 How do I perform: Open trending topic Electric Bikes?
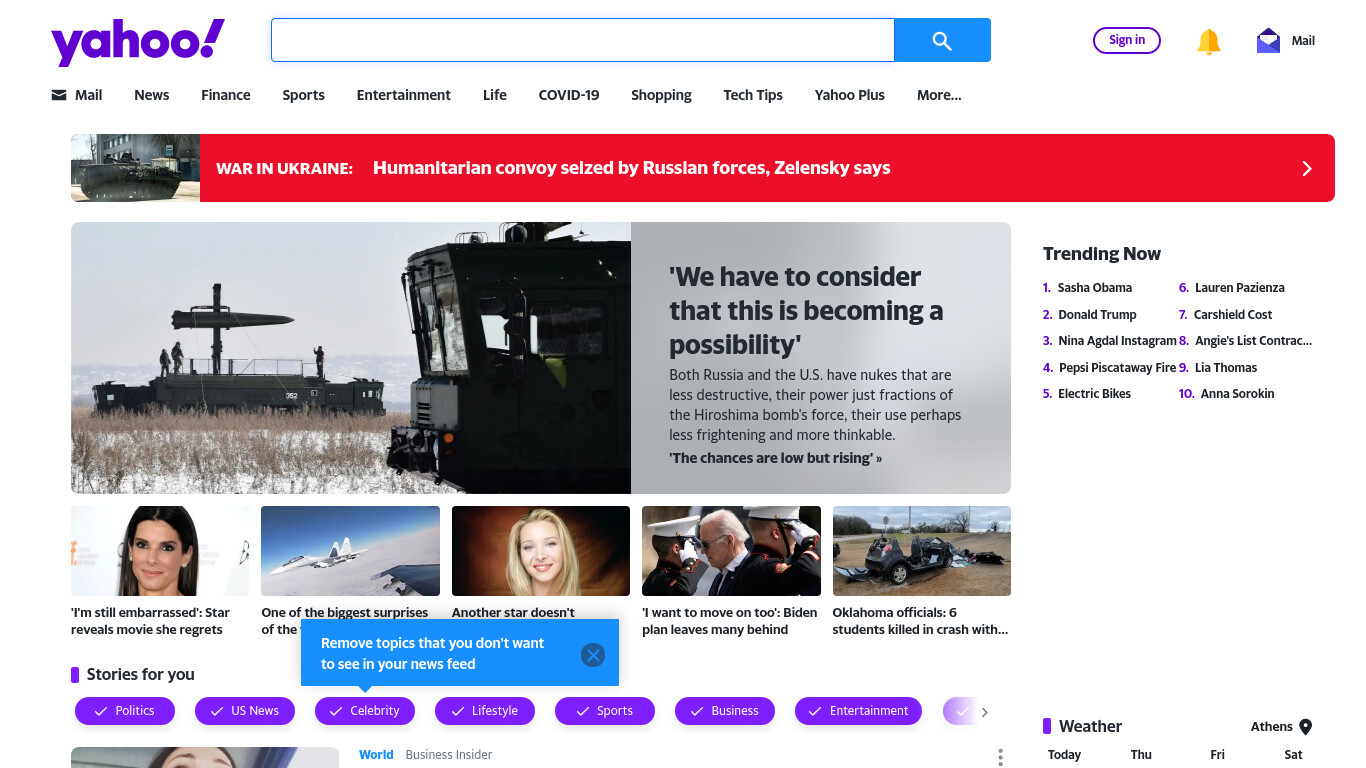(1094, 394)
